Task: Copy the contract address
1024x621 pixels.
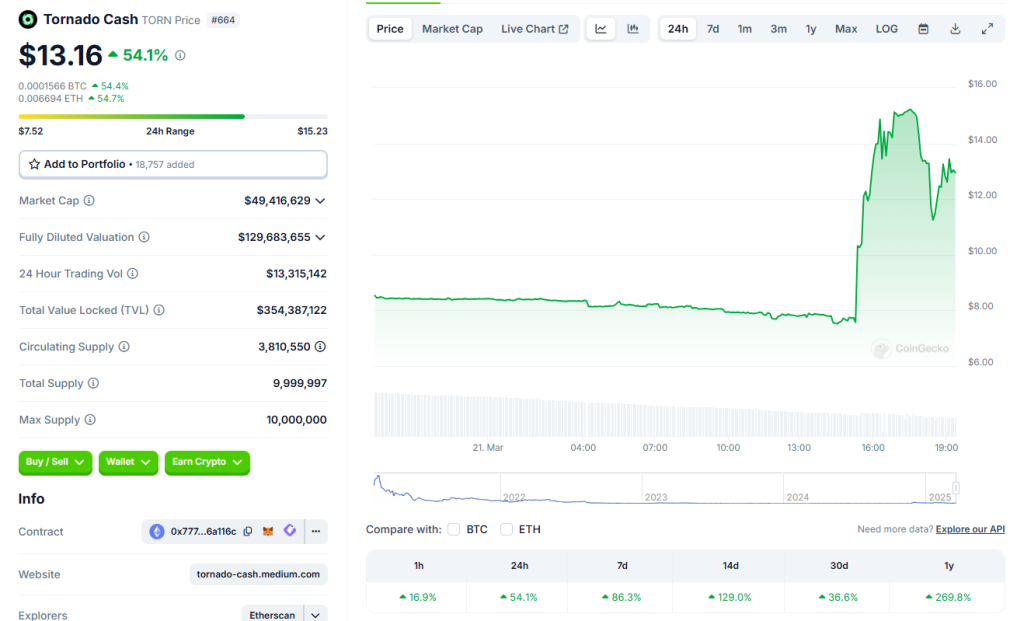Action: (248, 532)
